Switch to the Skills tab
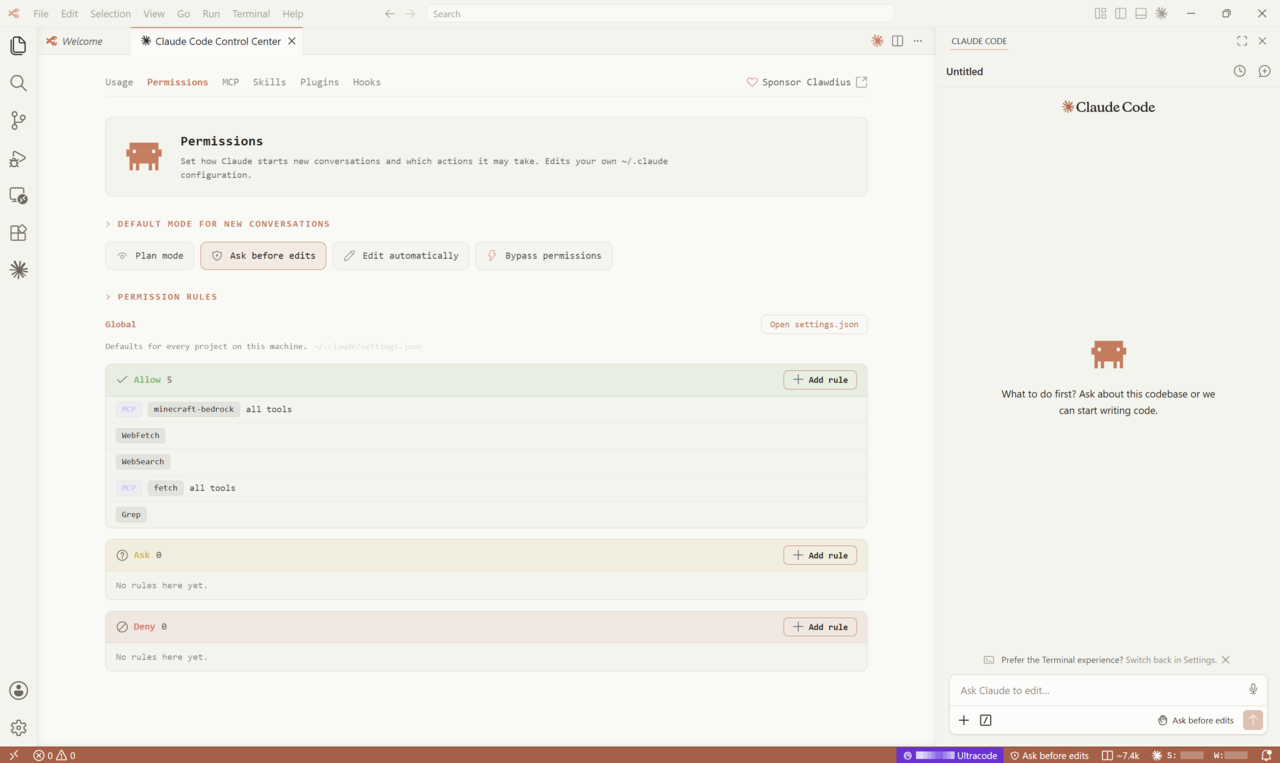Image resolution: width=1280 pixels, height=763 pixels. 269,82
